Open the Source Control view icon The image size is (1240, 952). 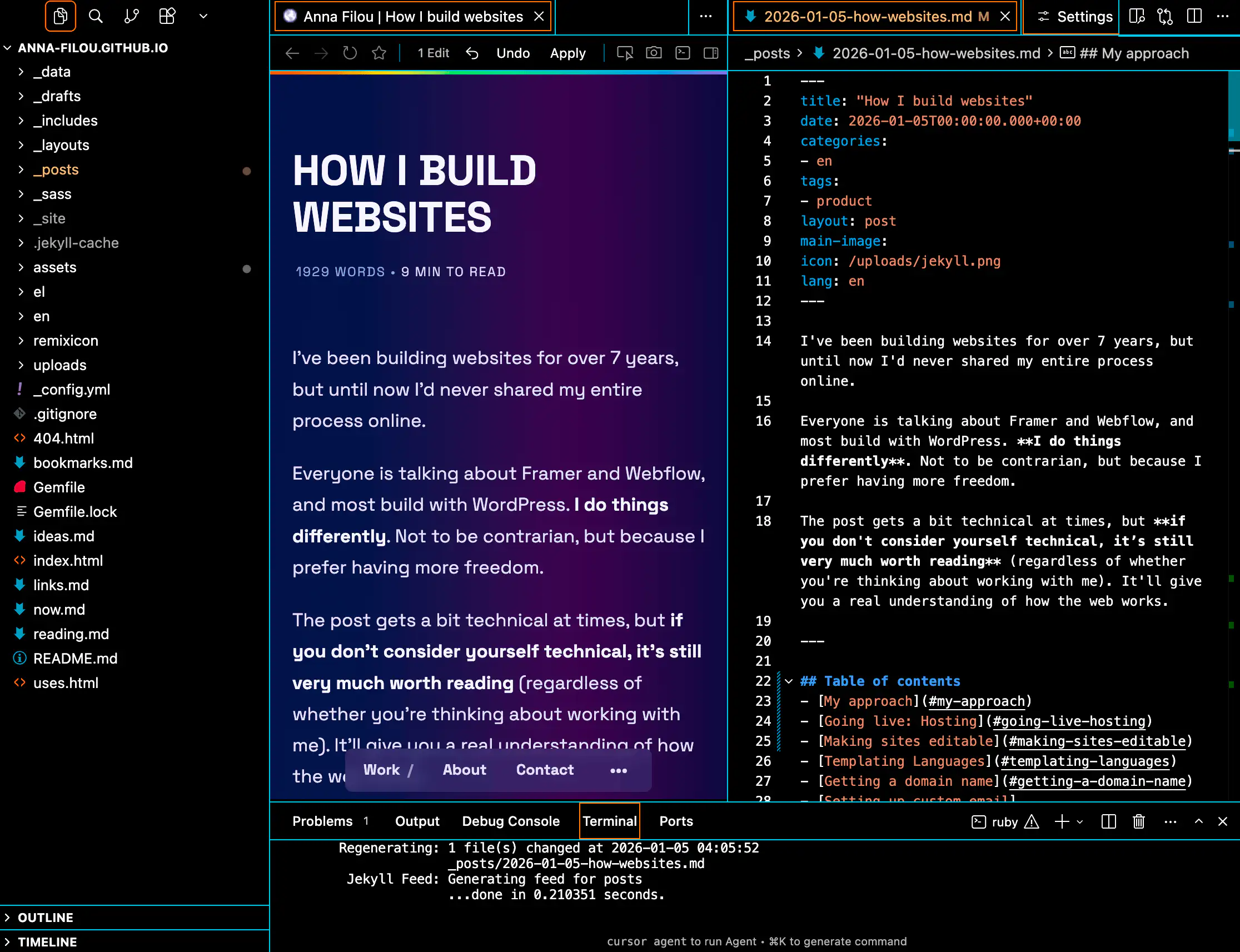click(x=132, y=17)
